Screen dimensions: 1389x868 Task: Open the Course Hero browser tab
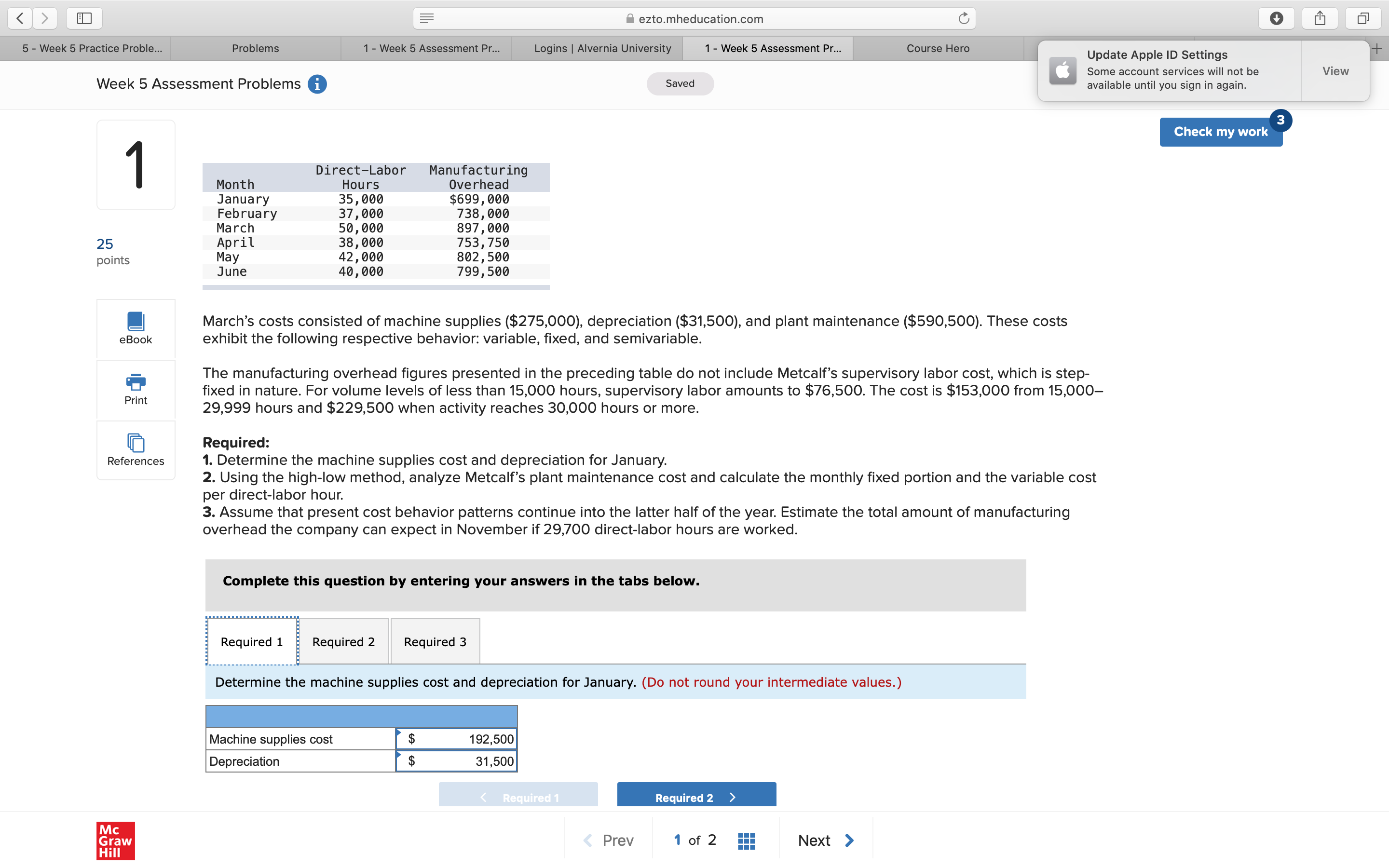[x=938, y=48]
